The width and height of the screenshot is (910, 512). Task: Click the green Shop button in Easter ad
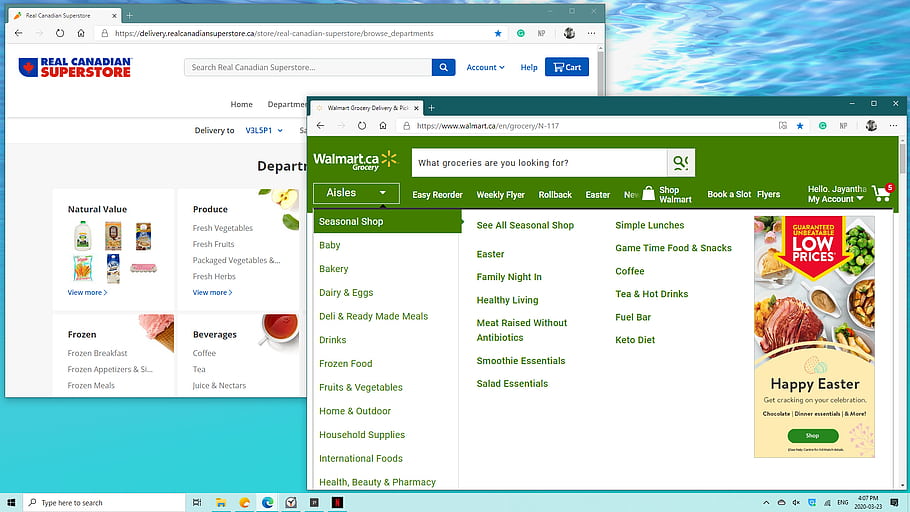812,435
